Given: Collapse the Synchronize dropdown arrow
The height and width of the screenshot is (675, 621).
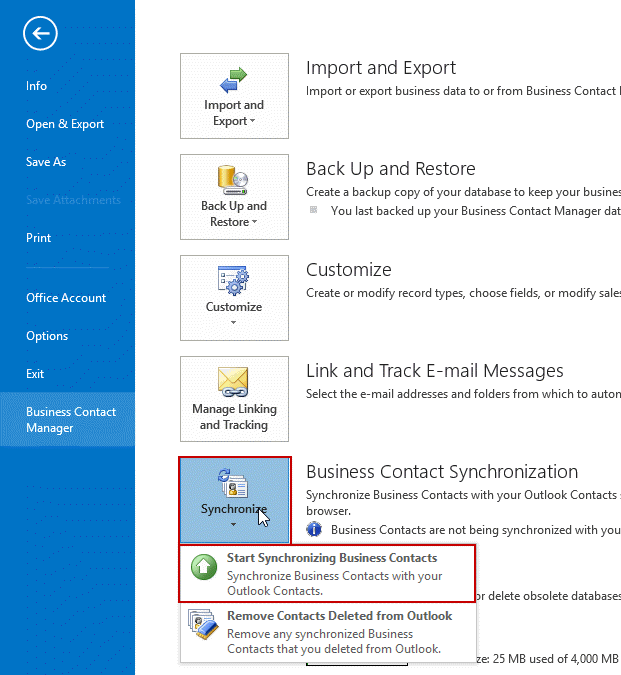Looking at the screenshot, I should tap(233, 524).
